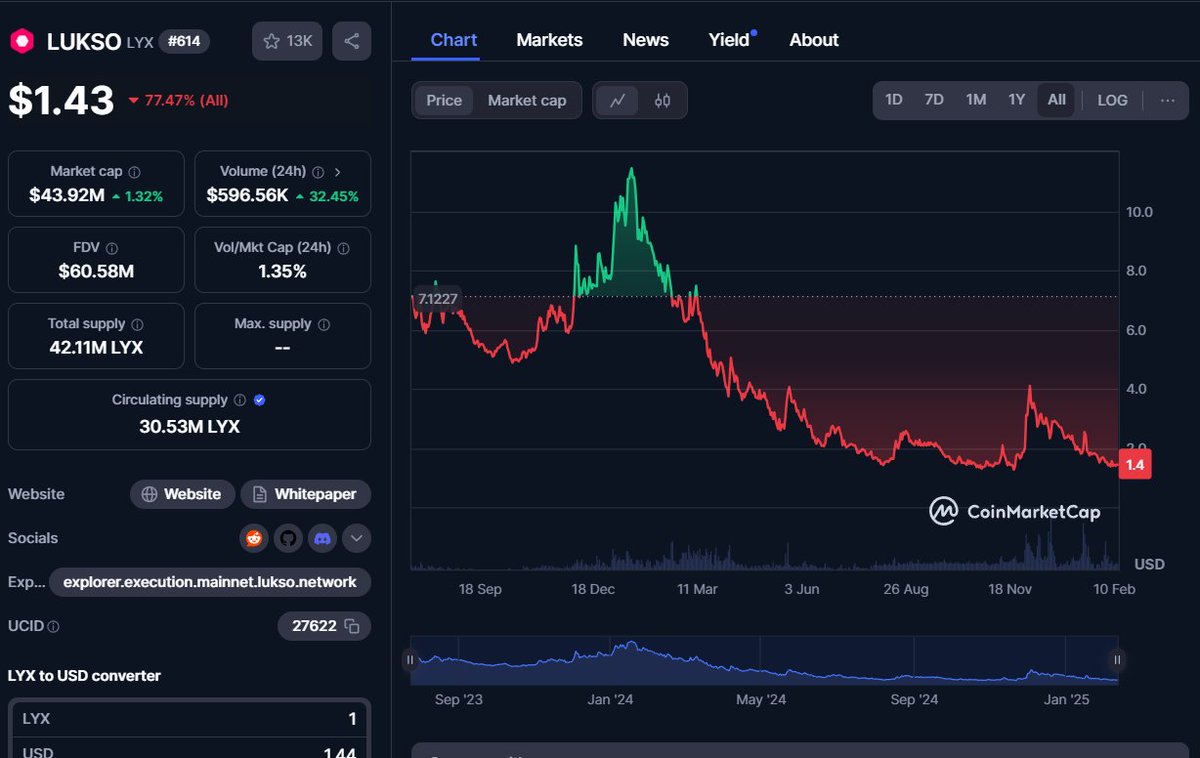Image resolution: width=1200 pixels, height=758 pixels.
Task: Click the $1.43 price text
Action: [x=61, y=101]
